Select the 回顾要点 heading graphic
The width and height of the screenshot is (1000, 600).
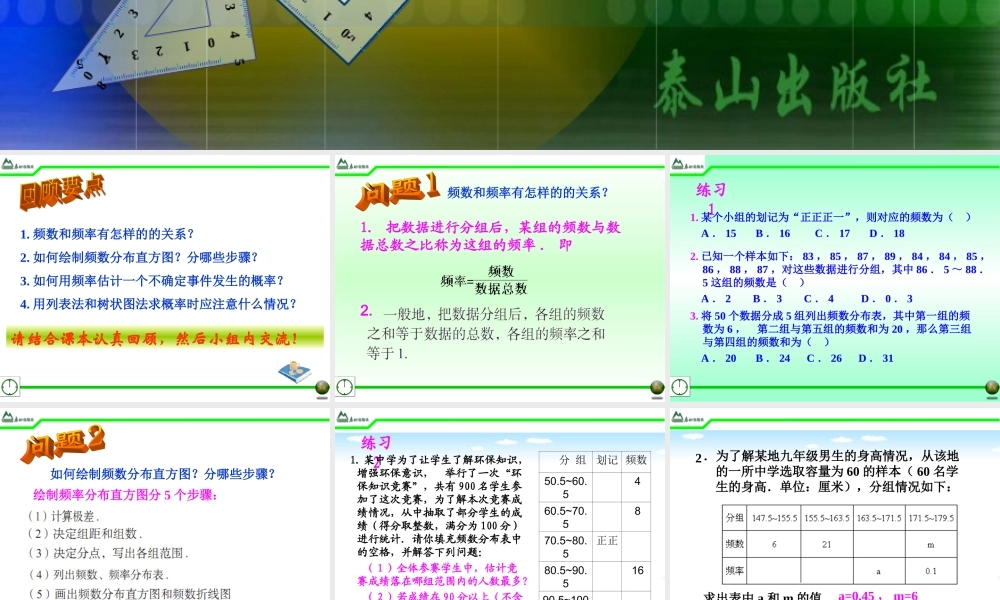click(x=62, y=191)
